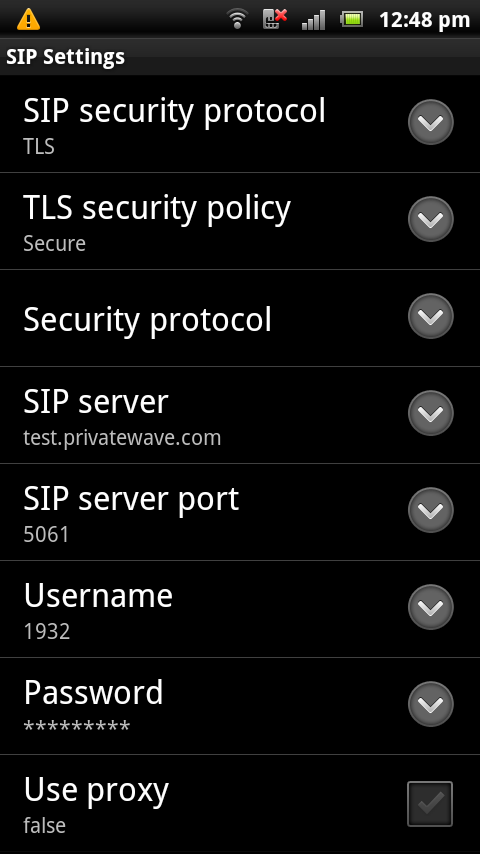Screen dimensions: 480x854
Task: Select the SIP security protocol setting
Action: pyautogui.click(x=240, y=124)
